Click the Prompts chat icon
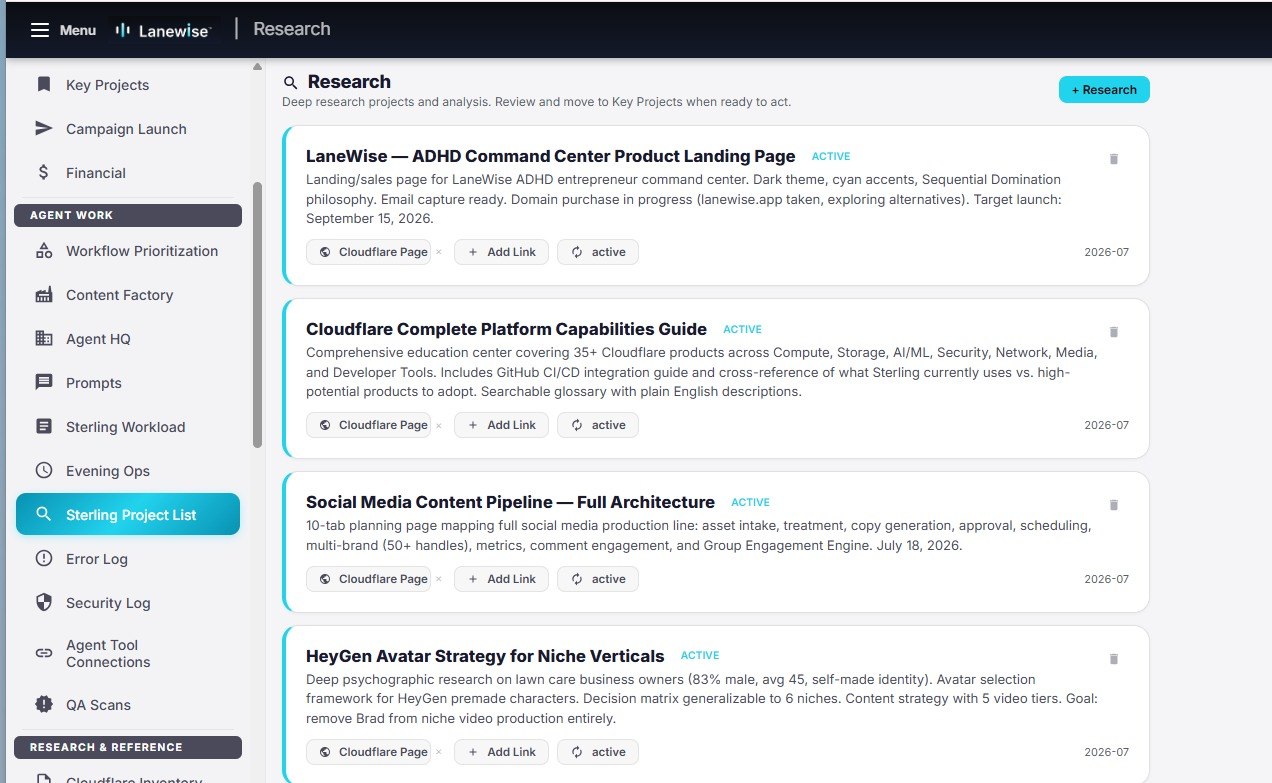 pyautogui.click(x=43, y=383)
